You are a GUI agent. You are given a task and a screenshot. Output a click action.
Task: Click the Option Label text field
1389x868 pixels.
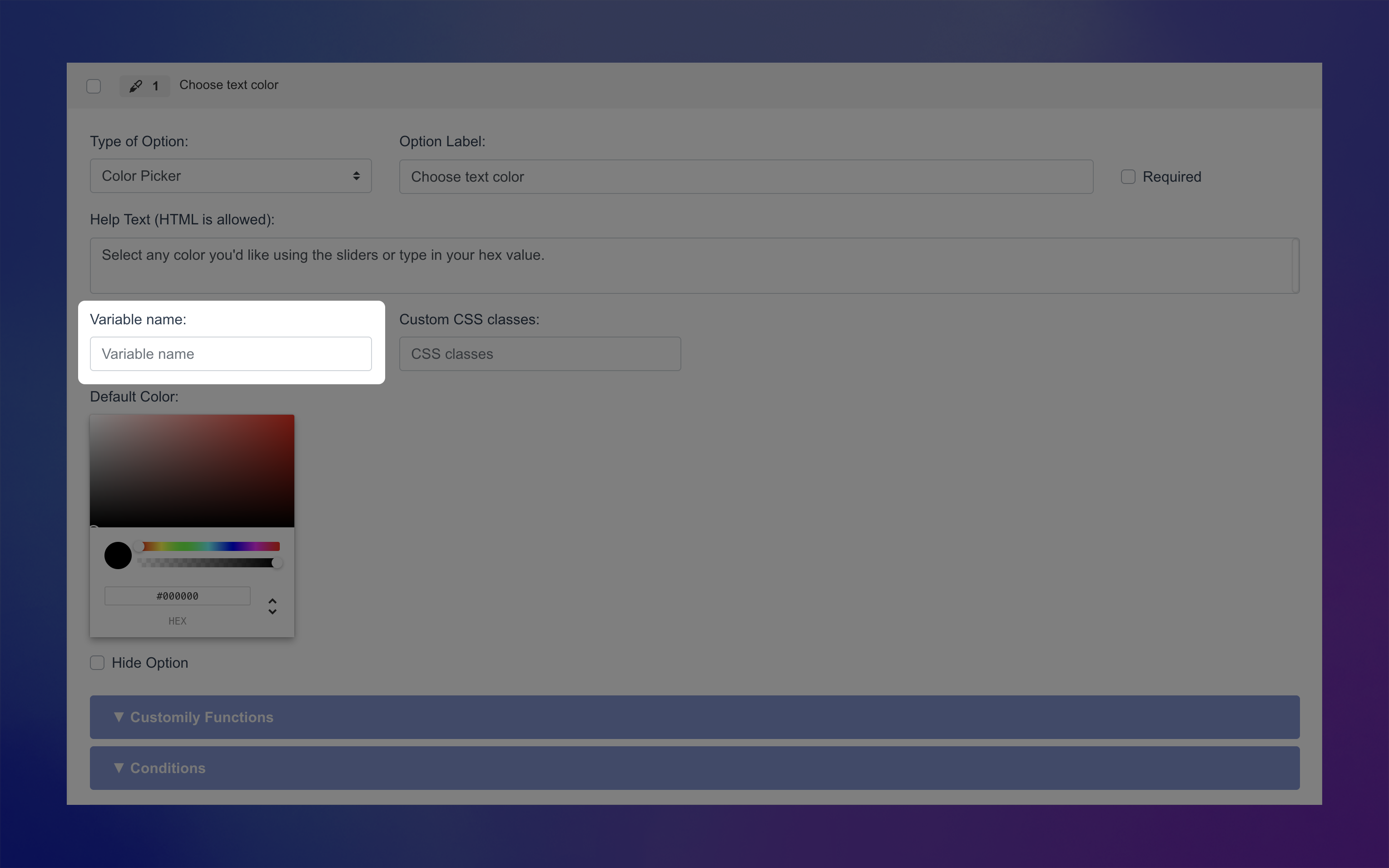[x=745, y=177]
